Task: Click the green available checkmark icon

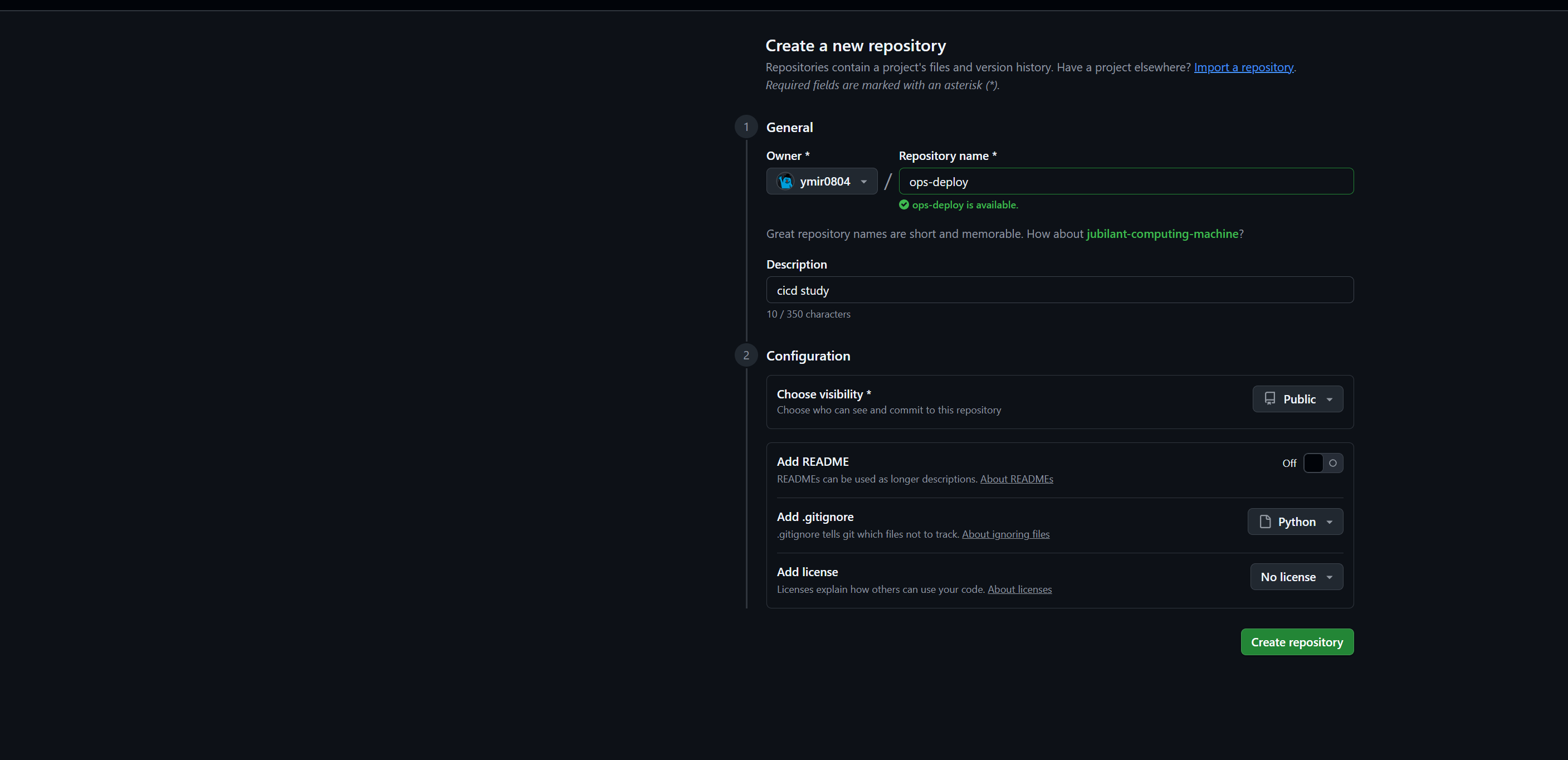Action: [x=904, y=204]
